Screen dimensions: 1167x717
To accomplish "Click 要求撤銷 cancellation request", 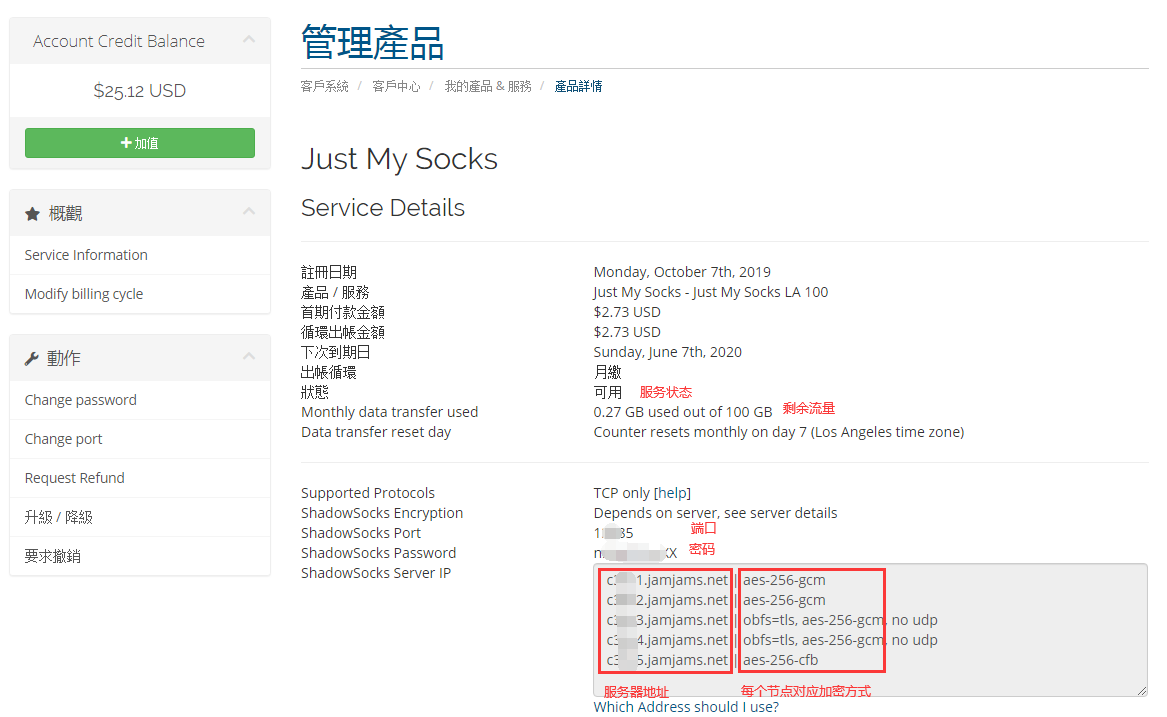I will pos(53,556).
